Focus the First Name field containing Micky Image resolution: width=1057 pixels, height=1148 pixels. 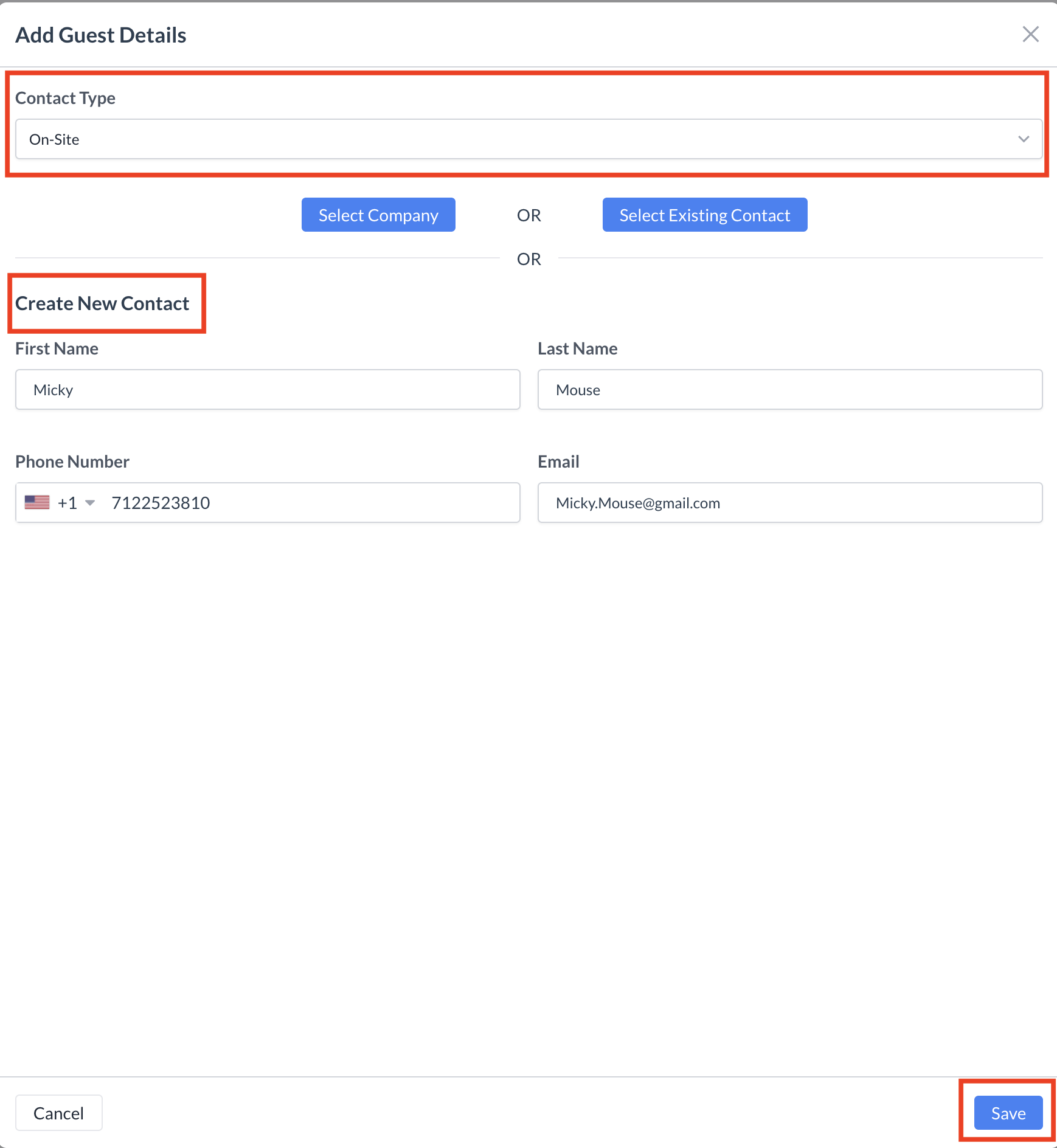[x=268, y=390]
